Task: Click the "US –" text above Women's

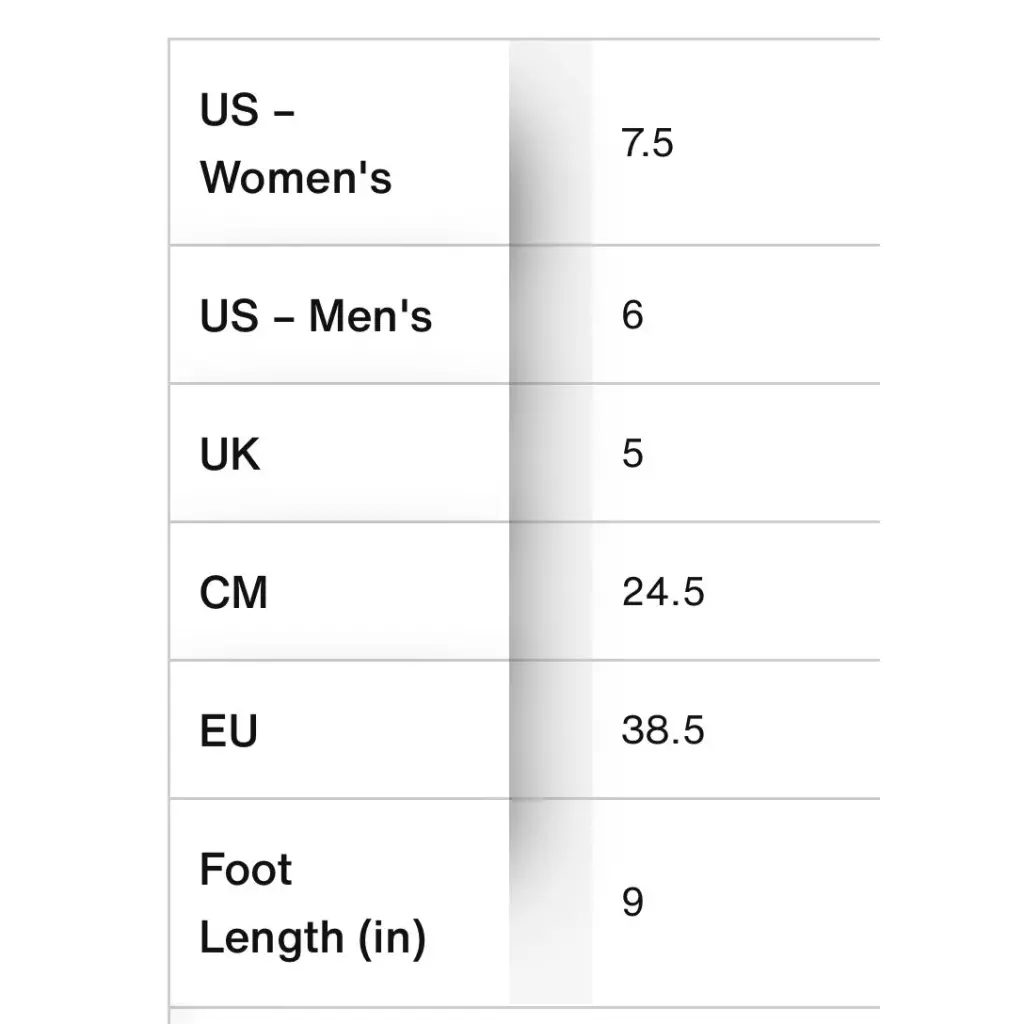Action: (246, 110)
